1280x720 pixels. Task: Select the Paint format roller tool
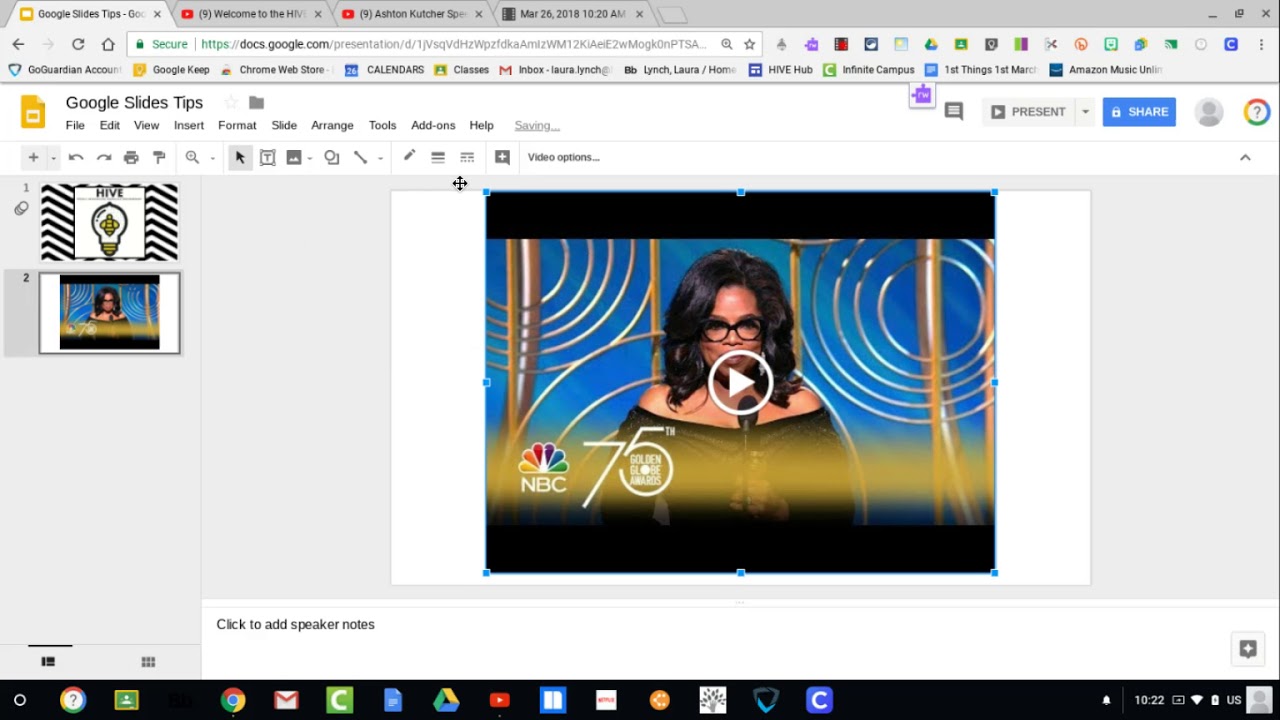pyautogui.click(x=159, y=157)
